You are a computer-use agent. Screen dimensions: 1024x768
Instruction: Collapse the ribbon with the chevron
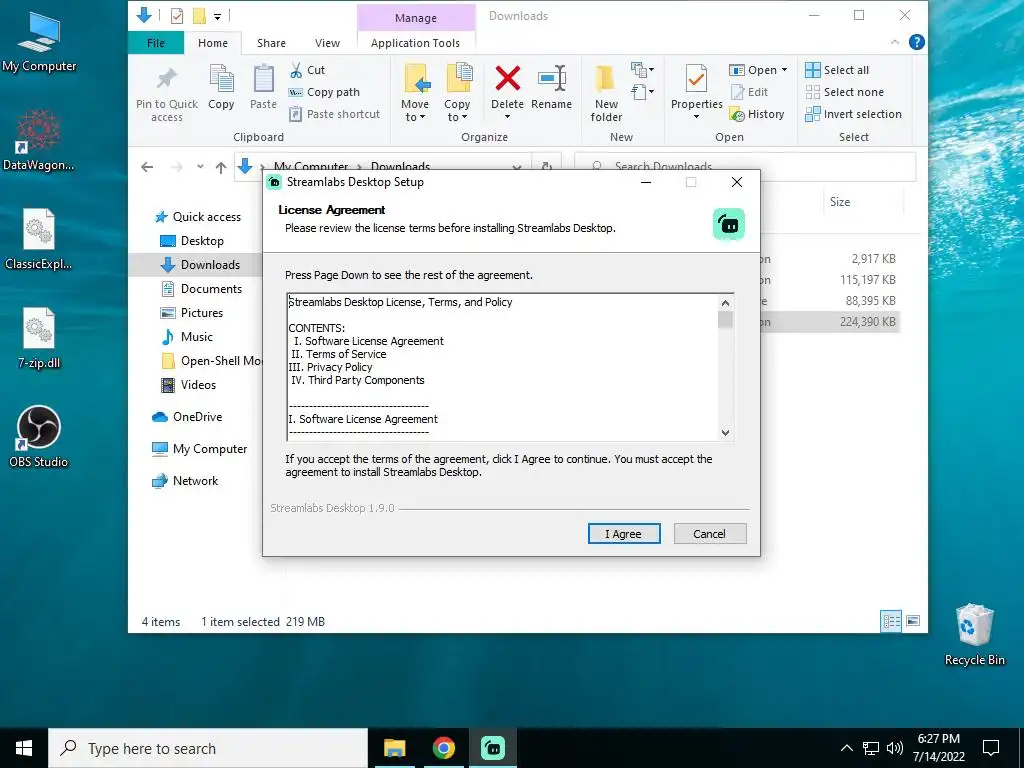click(x=895, y=42)
